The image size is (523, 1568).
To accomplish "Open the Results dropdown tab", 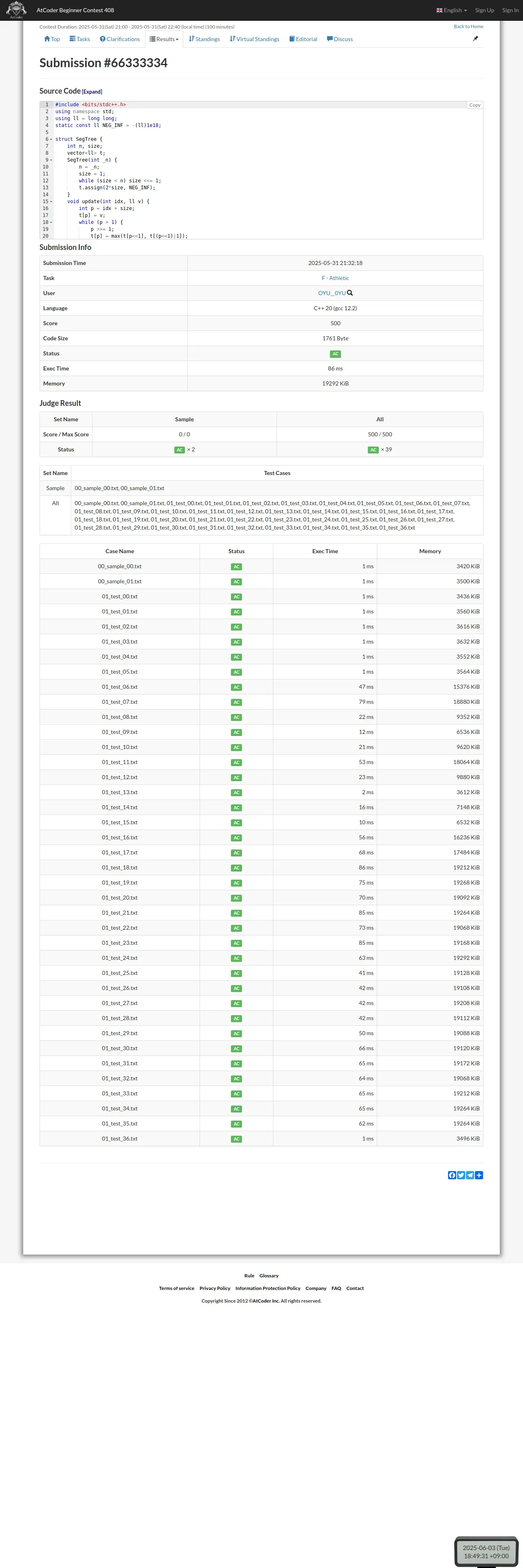I will click(165, 39).
